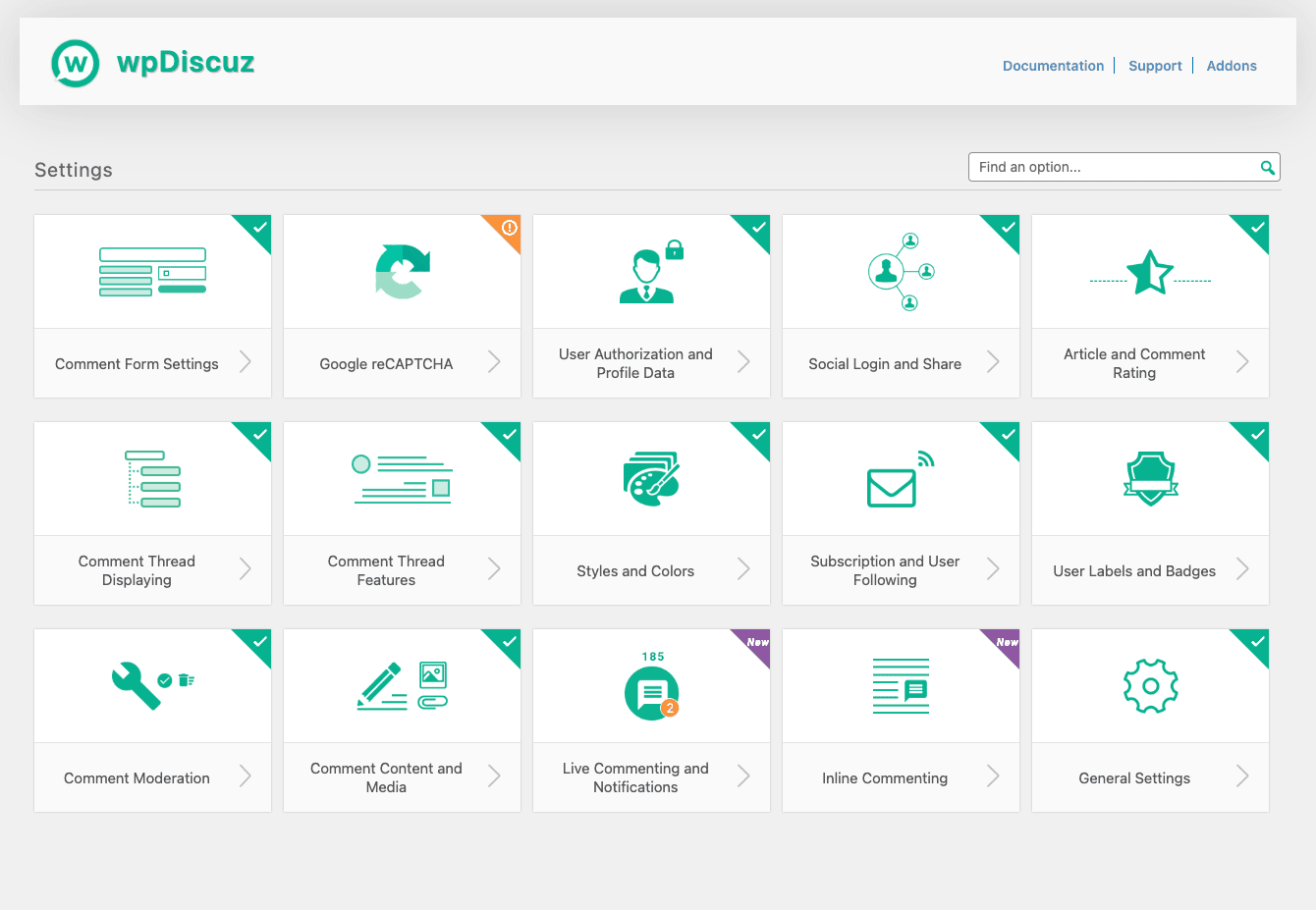Click the Social Login network icon

(902, 271)
